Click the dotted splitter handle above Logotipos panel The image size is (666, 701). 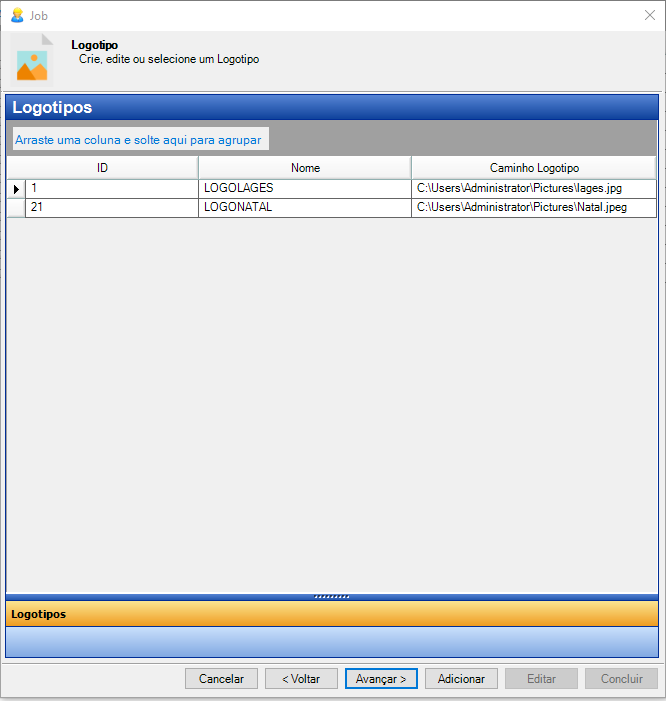click(x=332, y=597)
